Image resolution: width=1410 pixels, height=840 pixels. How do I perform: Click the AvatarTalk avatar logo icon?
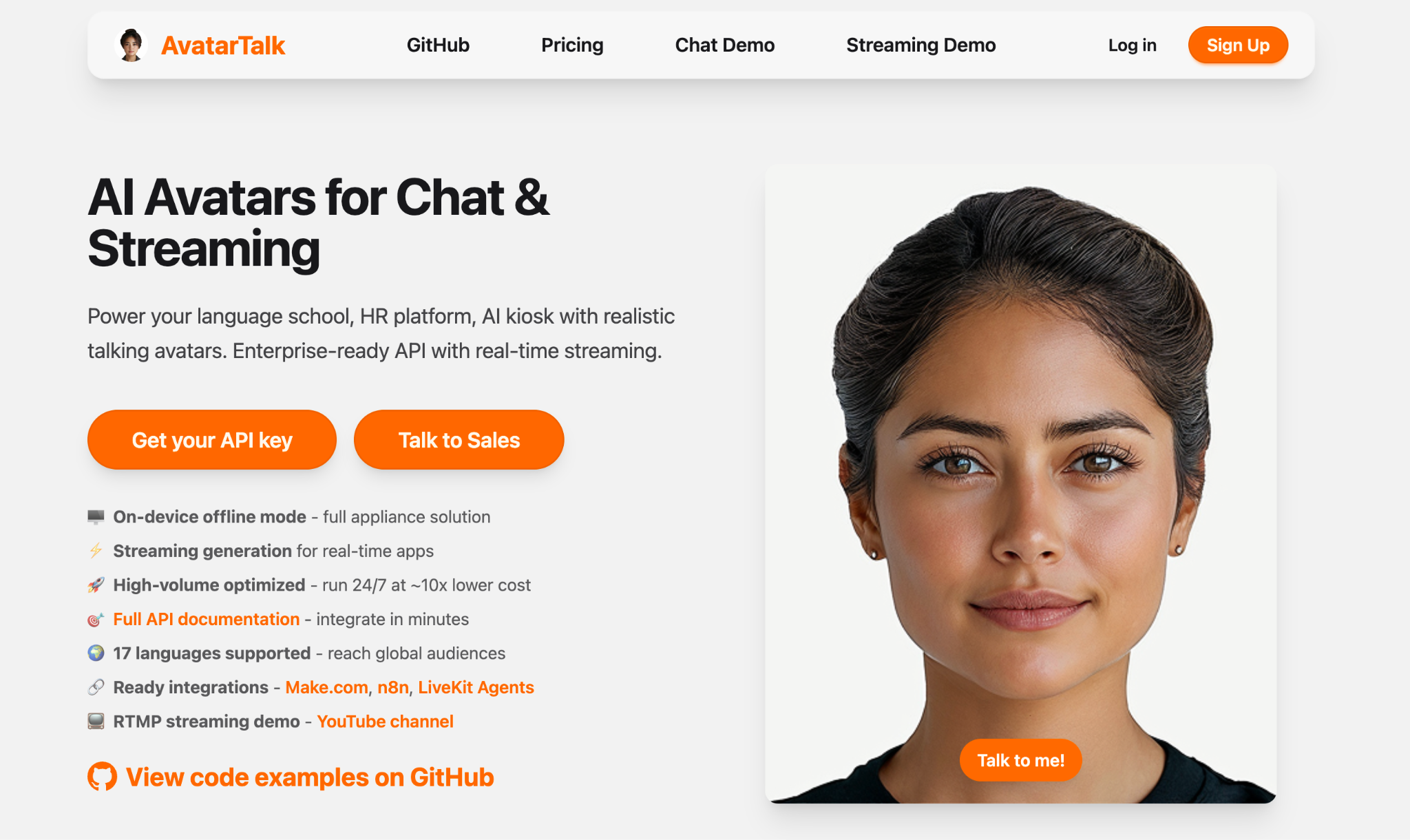click(131, 45)
